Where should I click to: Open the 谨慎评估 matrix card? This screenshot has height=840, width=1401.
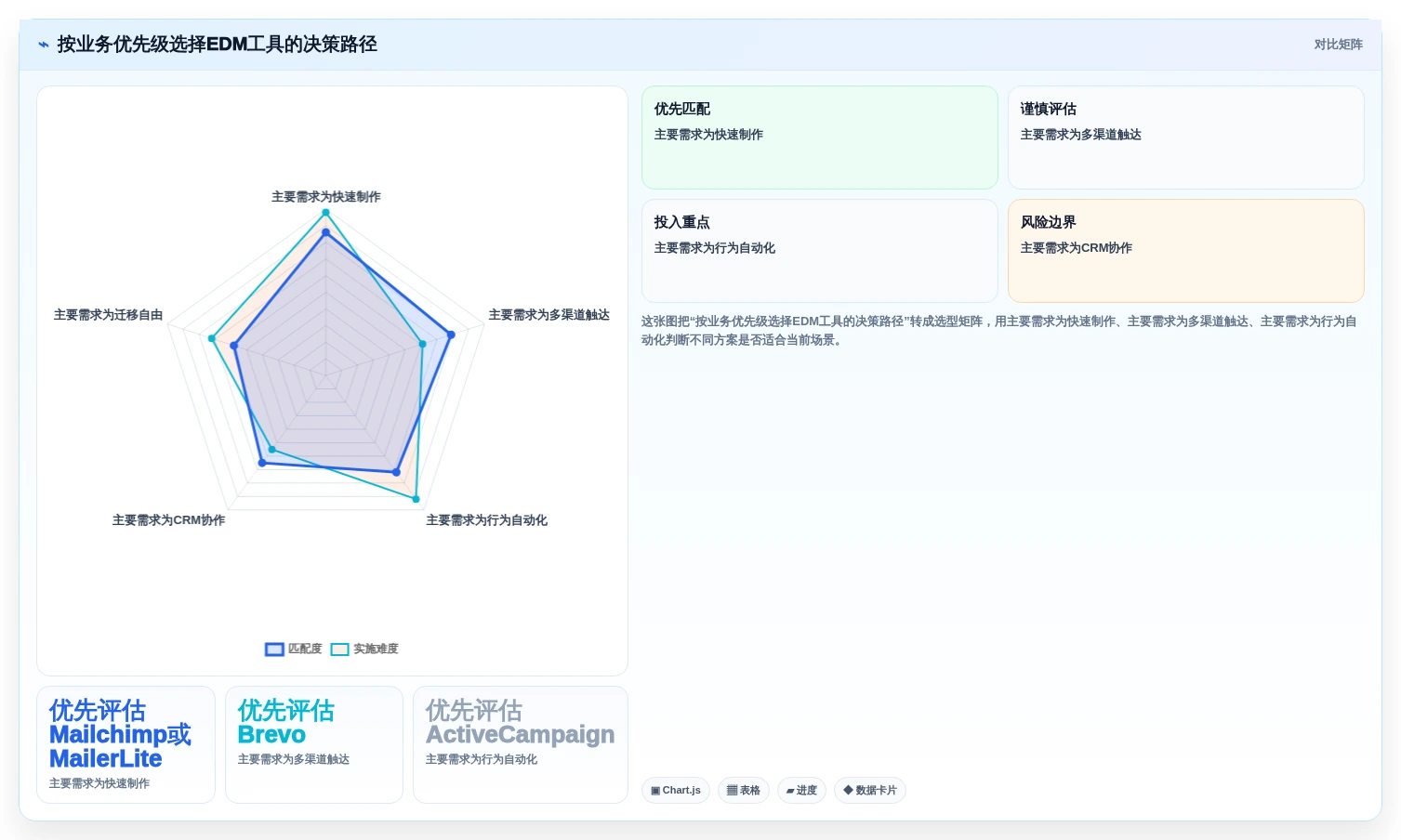(x=1186, y=138)
